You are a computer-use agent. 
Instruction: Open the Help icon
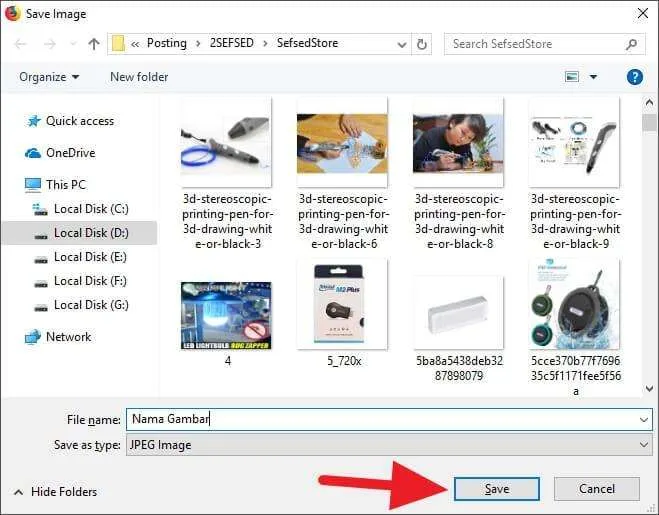coord(635,77)
